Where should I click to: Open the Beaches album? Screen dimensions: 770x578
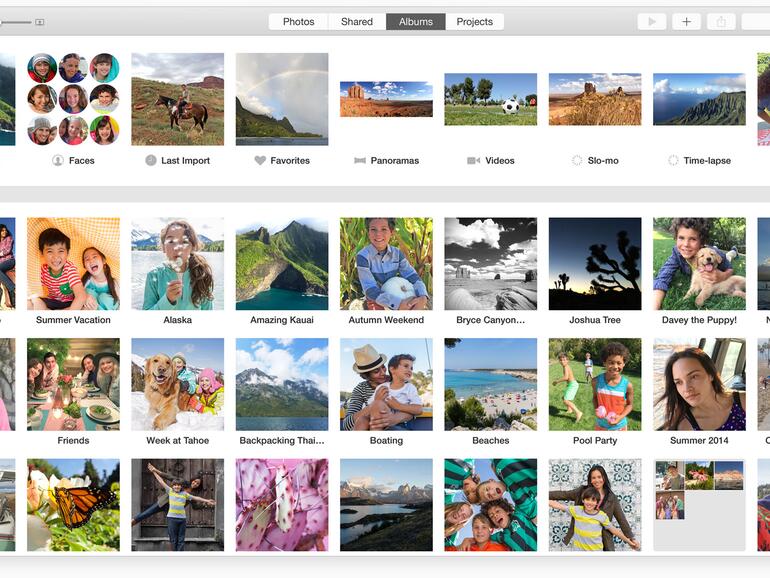tap(491, 385)
